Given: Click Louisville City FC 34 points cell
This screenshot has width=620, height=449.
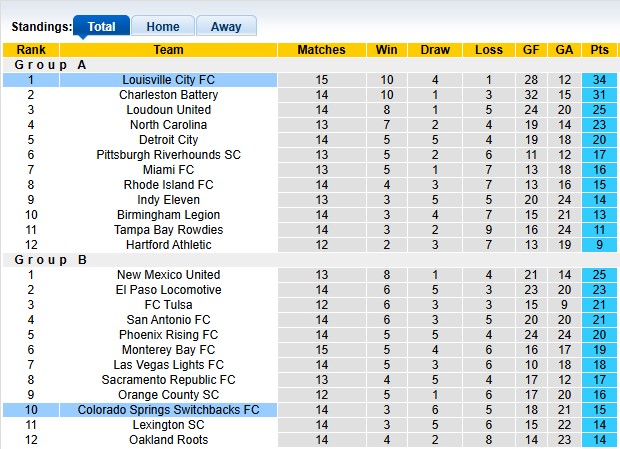Looking at the screenshot, I should pos(599,80).
